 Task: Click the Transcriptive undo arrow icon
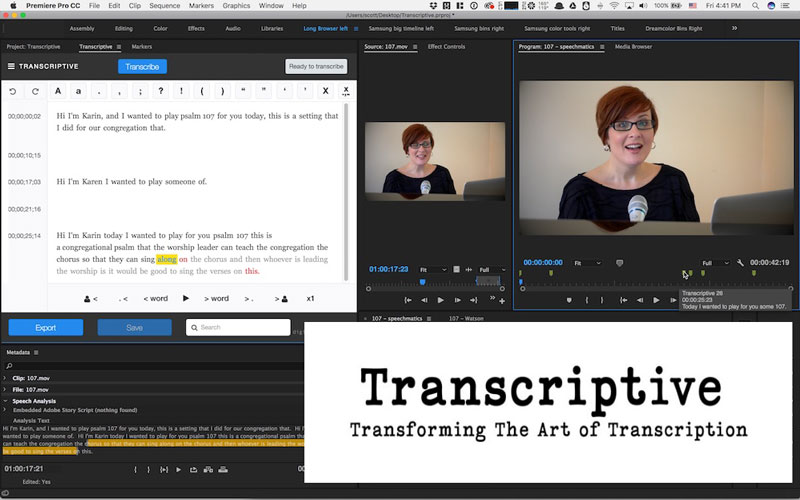(x=13, y=91)
